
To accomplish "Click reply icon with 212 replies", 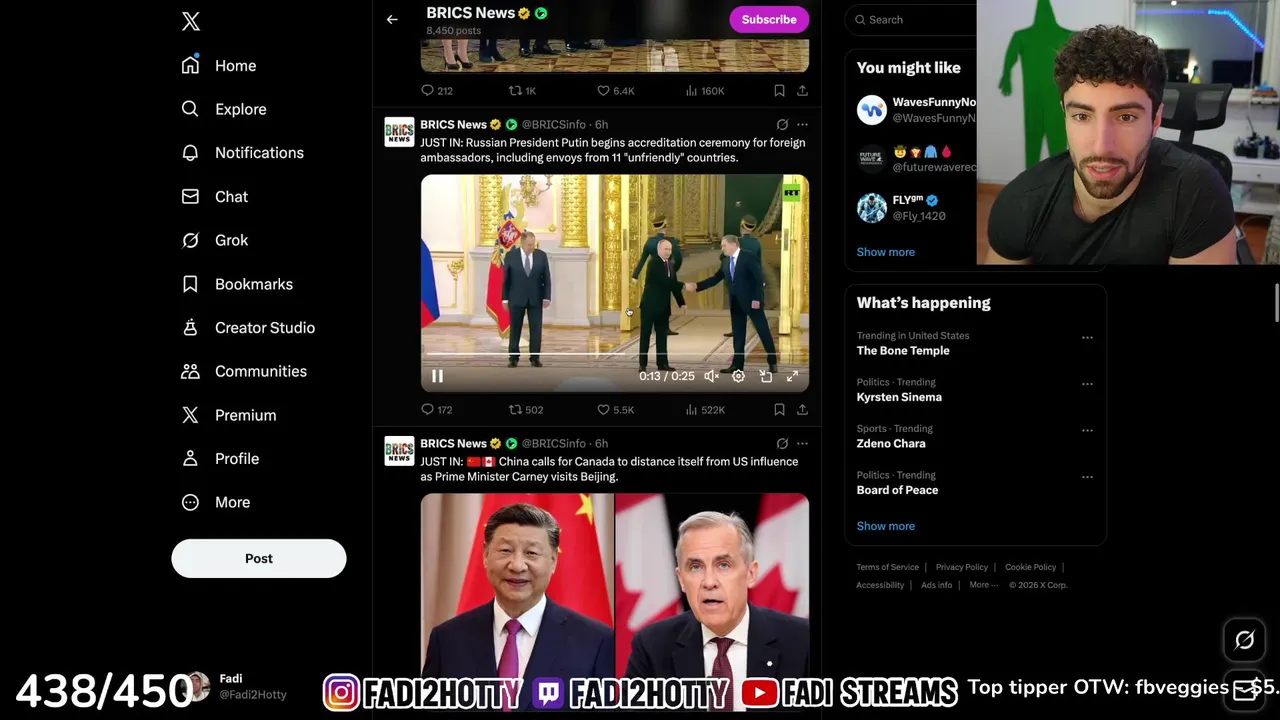I will [x=427, y=90].
